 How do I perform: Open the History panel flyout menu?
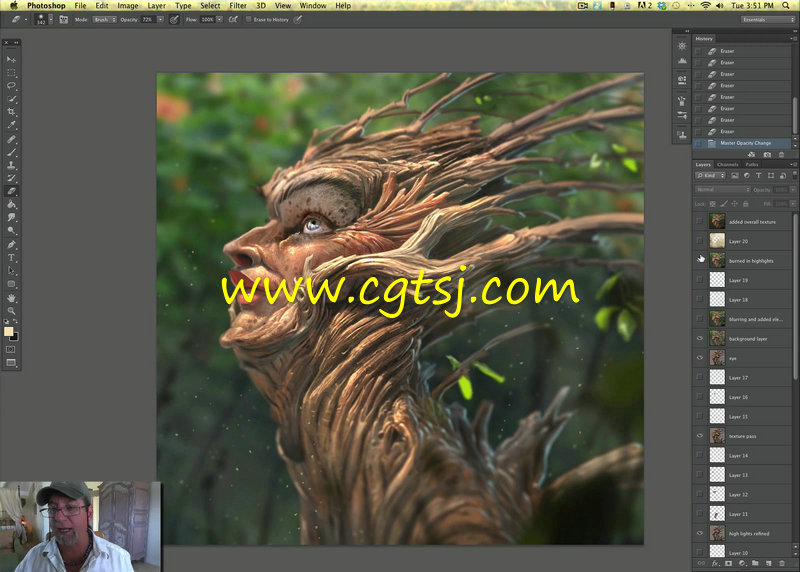coord(793,39)
